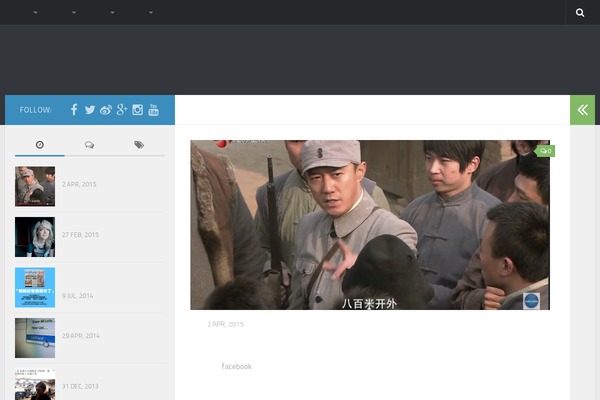
Task: Switch to tags tab
Action: [x=139, y=145]
